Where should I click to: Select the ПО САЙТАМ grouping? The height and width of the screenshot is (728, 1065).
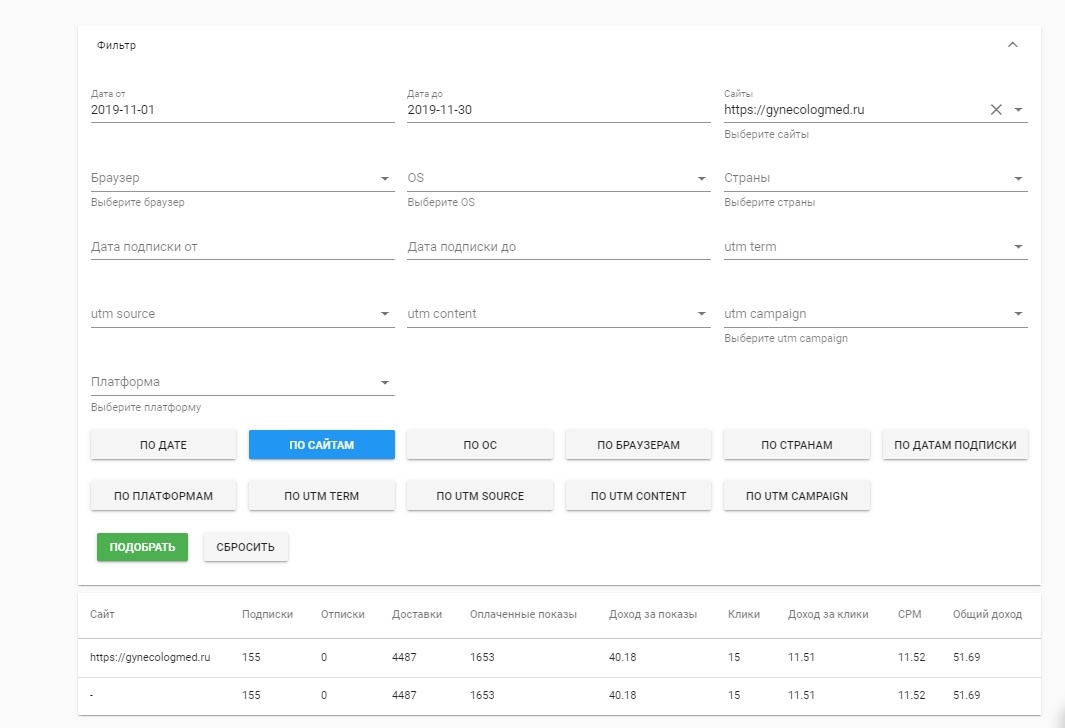tap(321, 445)
